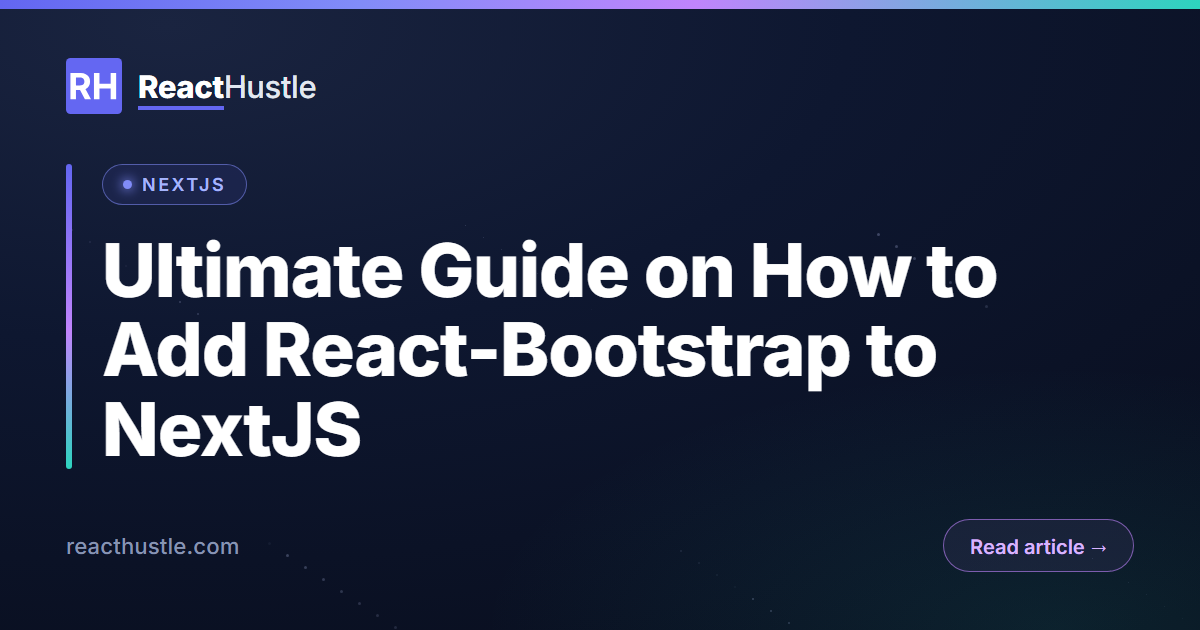1200x630 pixels.
Task: Open the reacthustle.com link
Action: (x=152, y=547)
